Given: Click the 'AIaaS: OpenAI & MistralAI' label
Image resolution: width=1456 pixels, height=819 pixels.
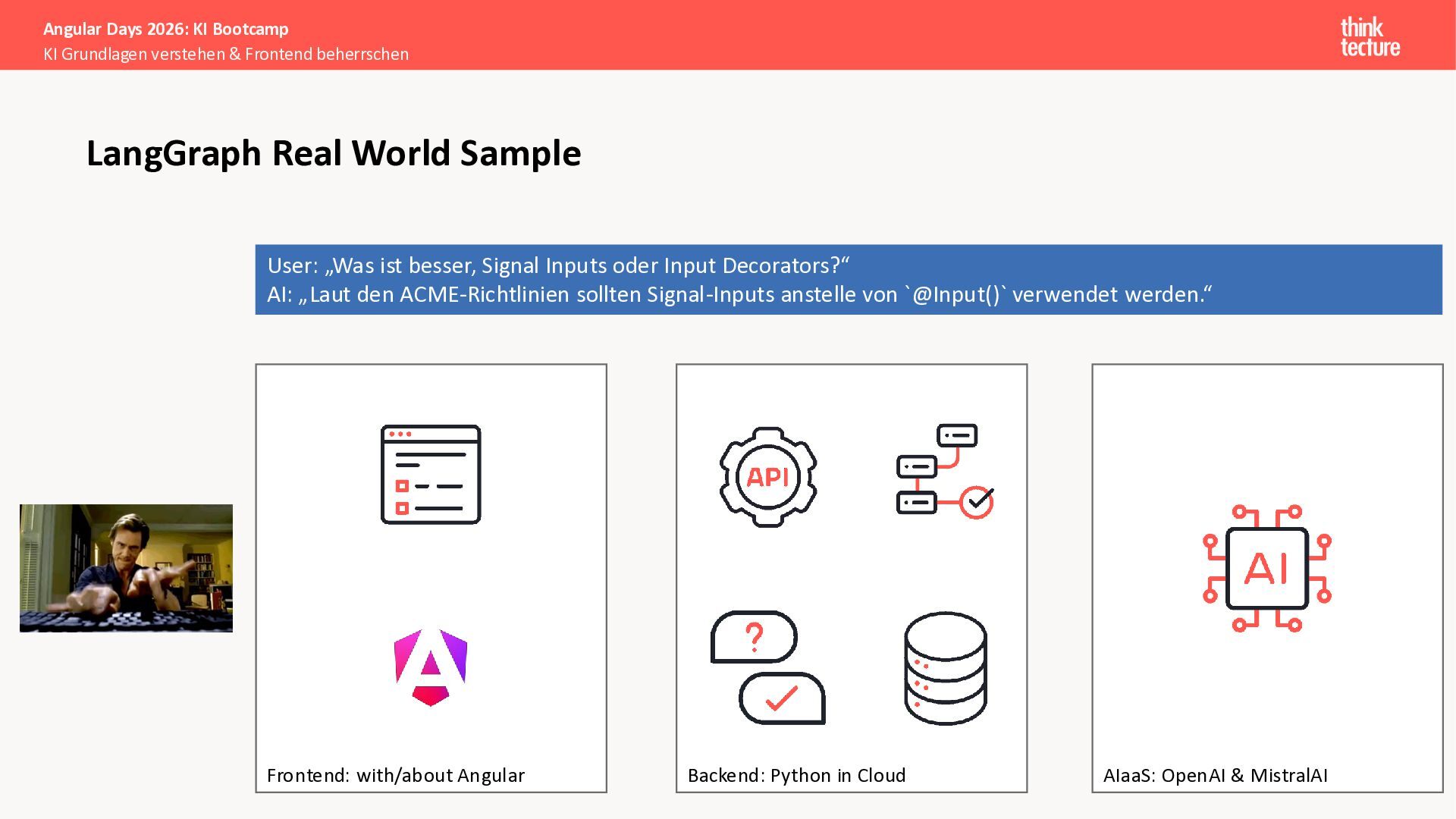Looking at the screenshot, I should click(x=1215, y=775).
